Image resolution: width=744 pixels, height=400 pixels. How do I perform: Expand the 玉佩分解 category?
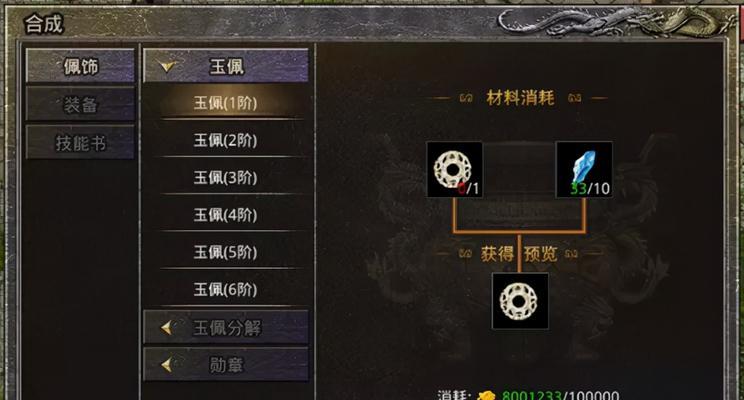(x=226, y=327)
